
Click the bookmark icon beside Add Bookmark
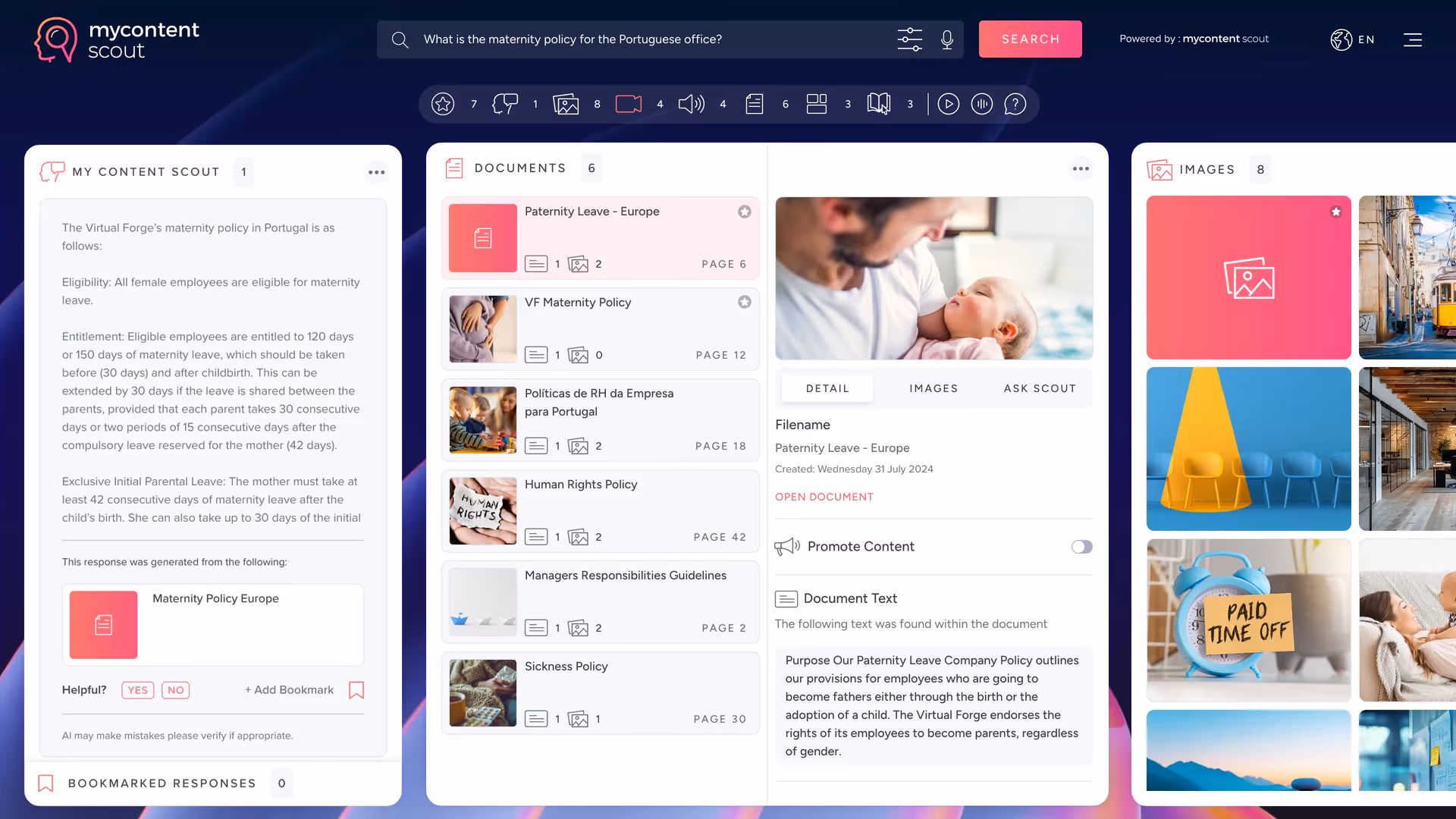tap(356, 690)
